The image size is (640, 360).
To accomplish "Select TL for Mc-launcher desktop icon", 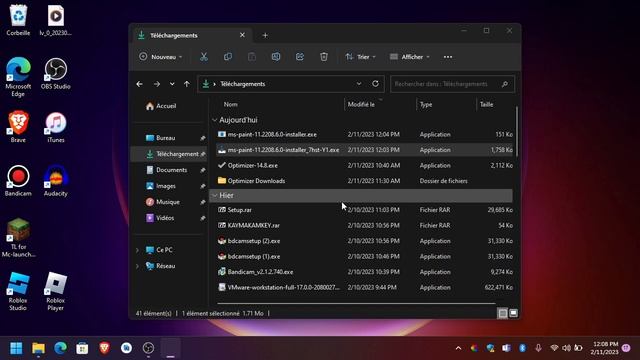I will 18,238.
